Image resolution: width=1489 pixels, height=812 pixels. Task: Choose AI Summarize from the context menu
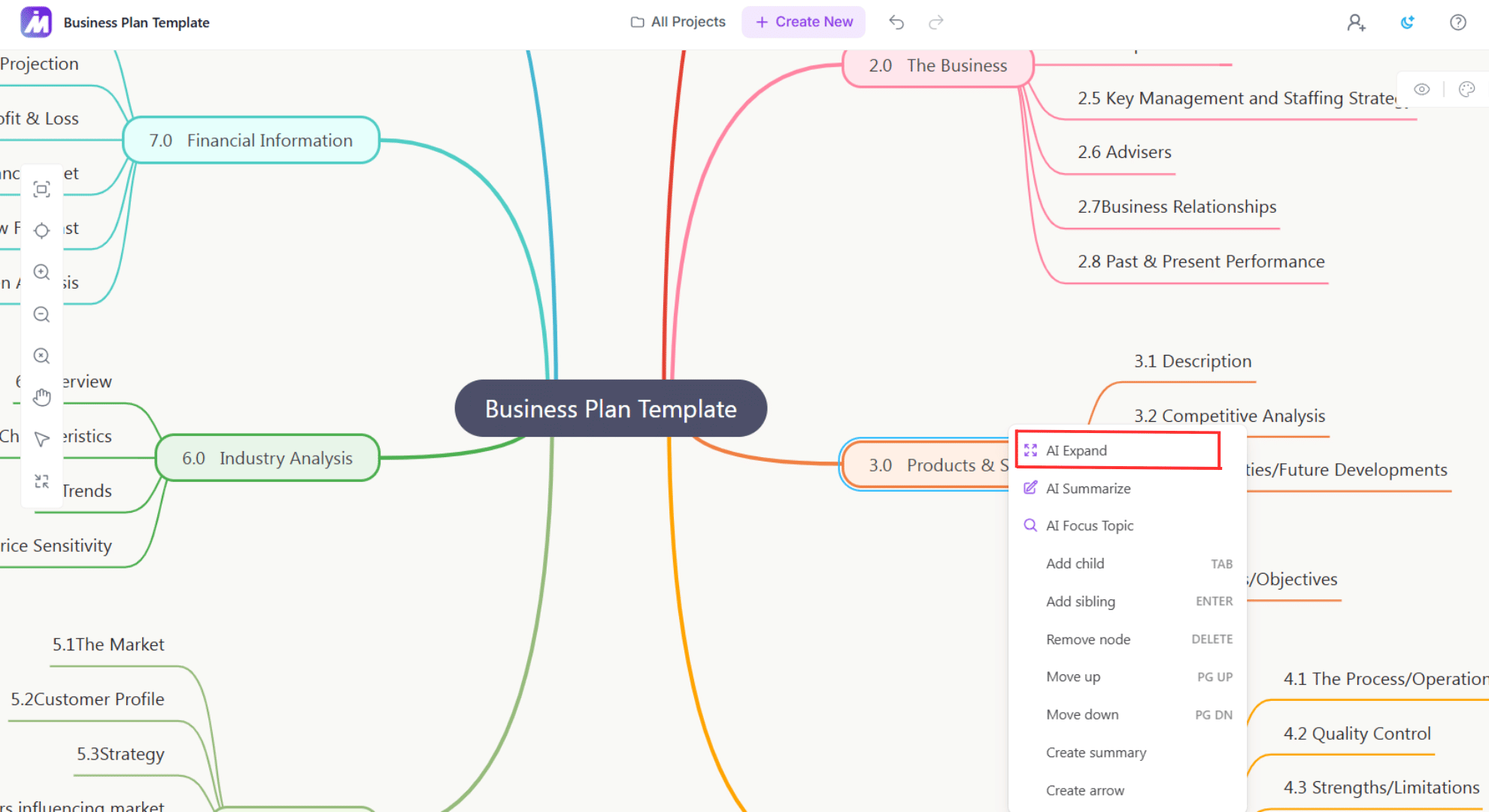pos(1087,488)
